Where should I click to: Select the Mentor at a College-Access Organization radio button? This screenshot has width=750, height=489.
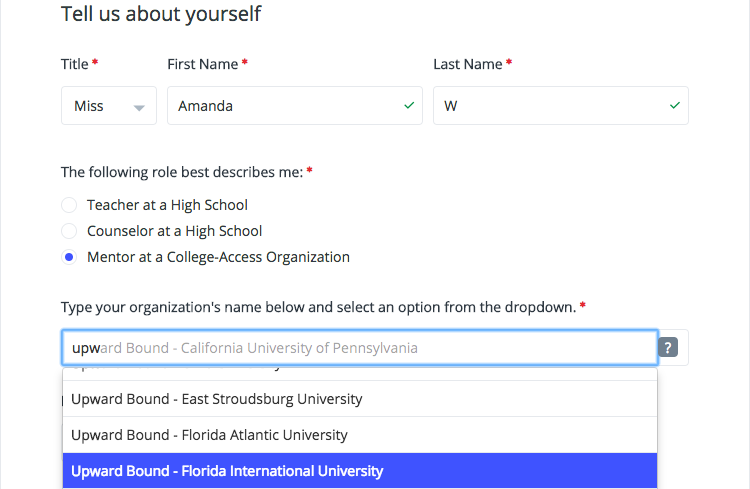click(69, 257)
